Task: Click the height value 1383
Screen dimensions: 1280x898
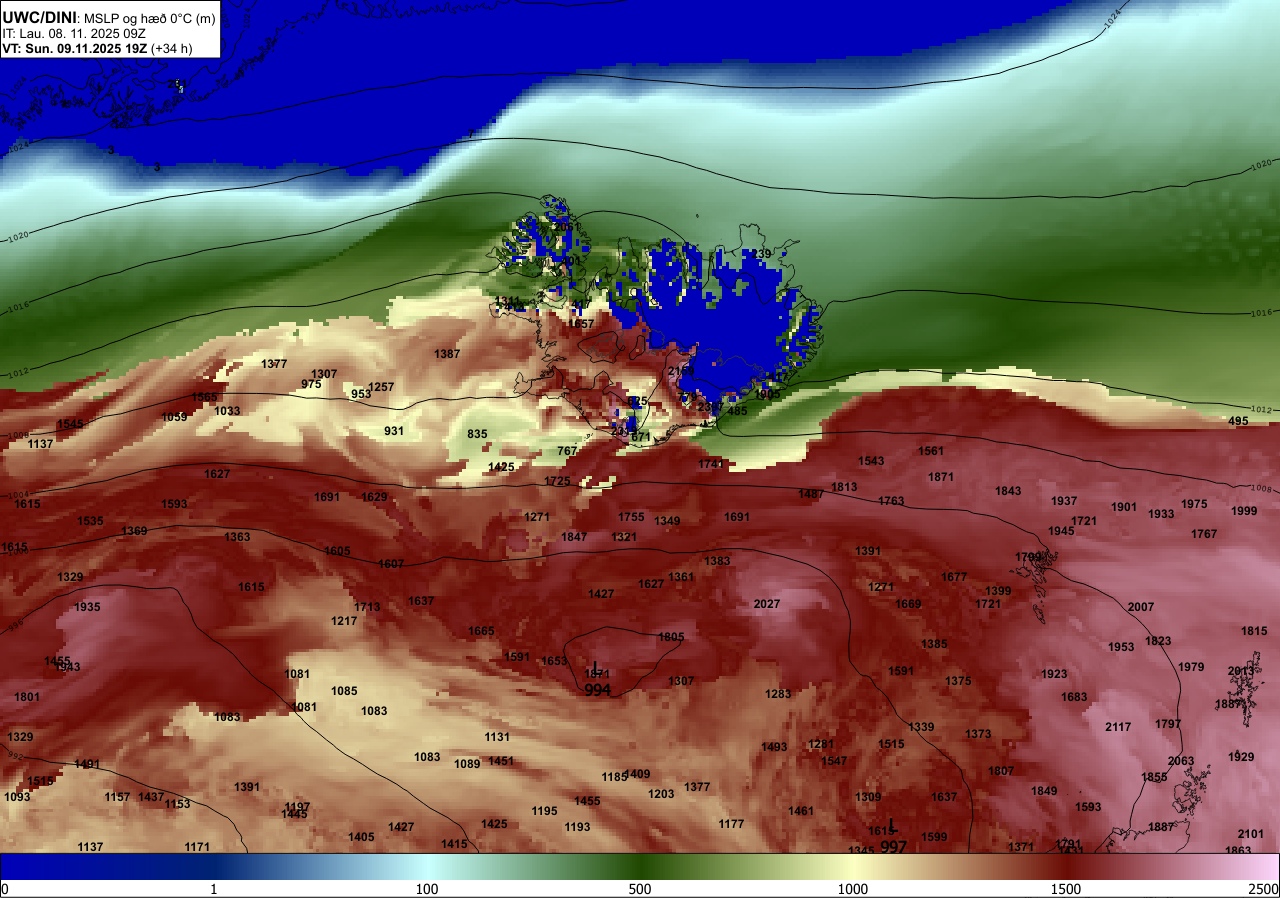Action: pos(717,561)
